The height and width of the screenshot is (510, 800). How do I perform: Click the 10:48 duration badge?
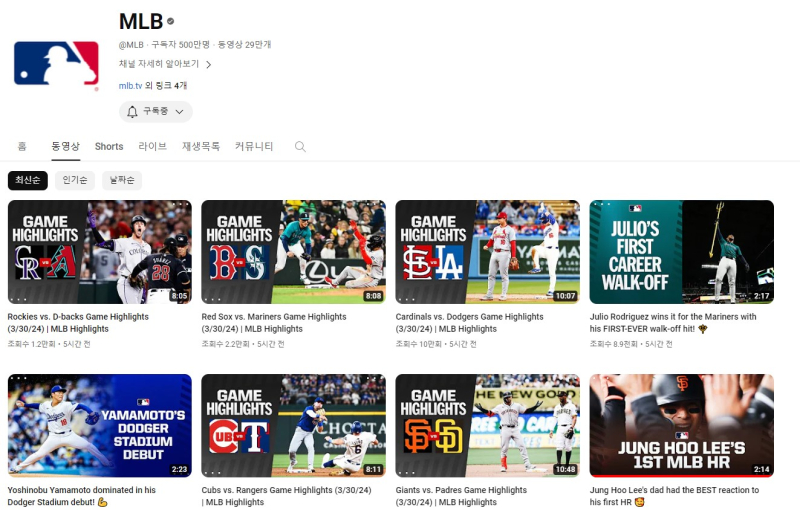tap(565, 469)
